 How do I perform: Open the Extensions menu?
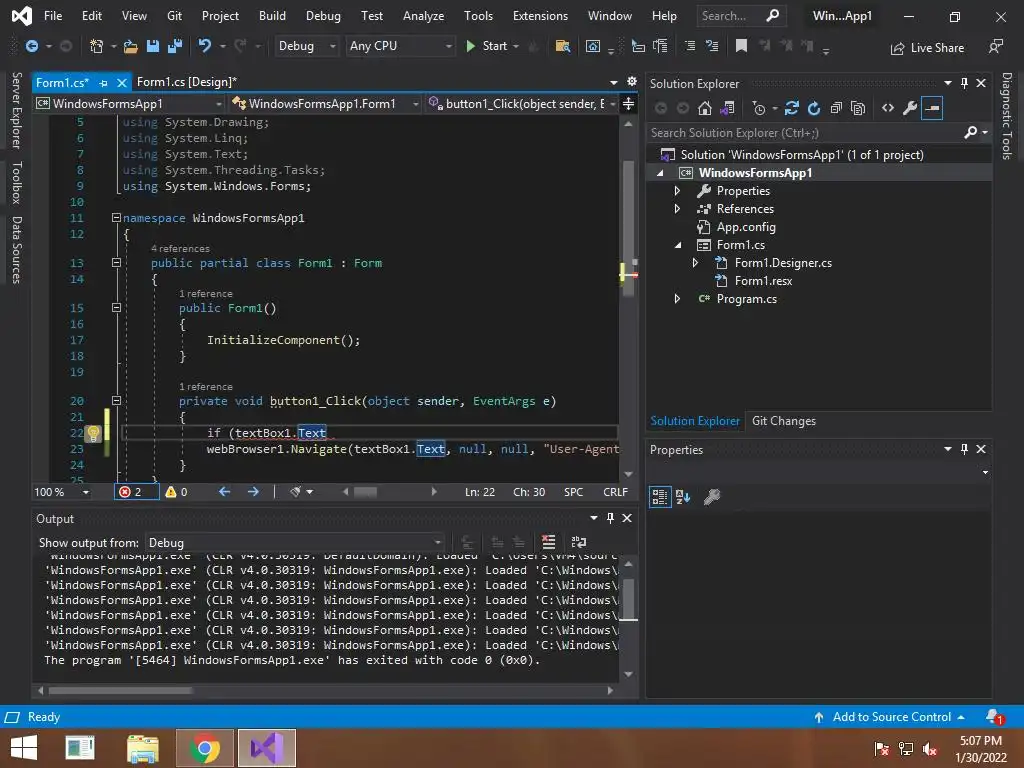[540, 16]
